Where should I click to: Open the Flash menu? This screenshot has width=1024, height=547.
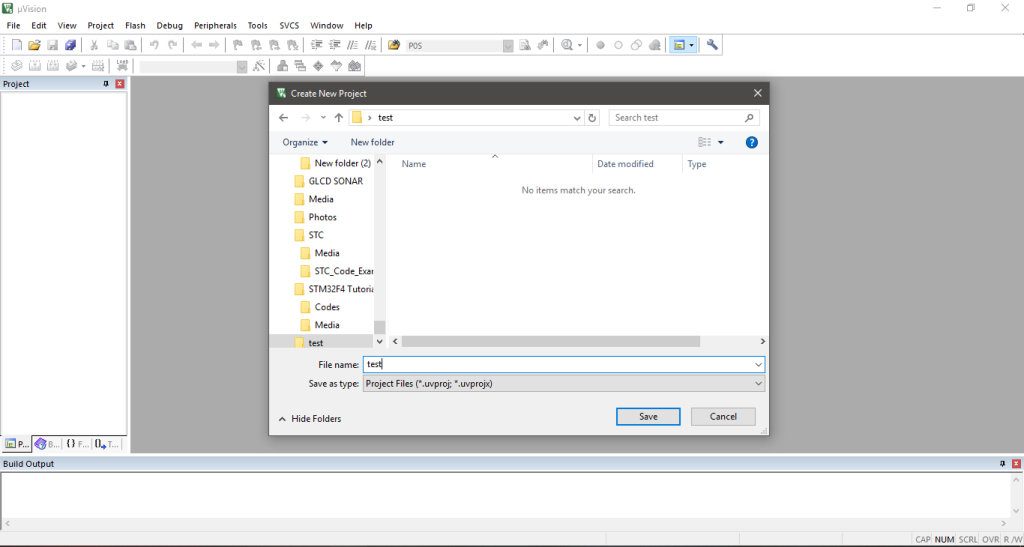tap(135, 25)
